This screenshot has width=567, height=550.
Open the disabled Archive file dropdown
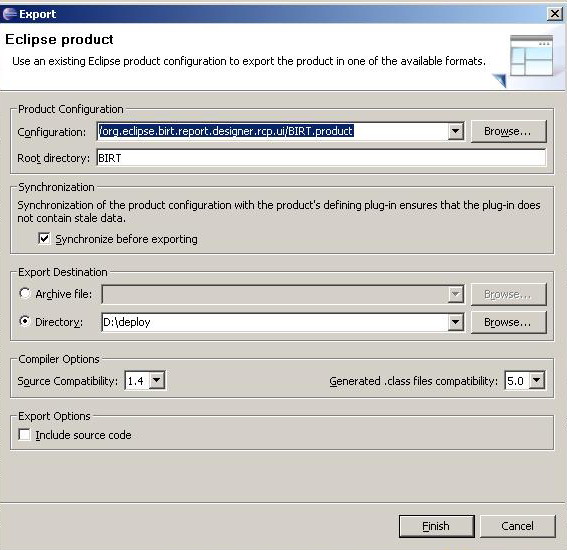456,294
